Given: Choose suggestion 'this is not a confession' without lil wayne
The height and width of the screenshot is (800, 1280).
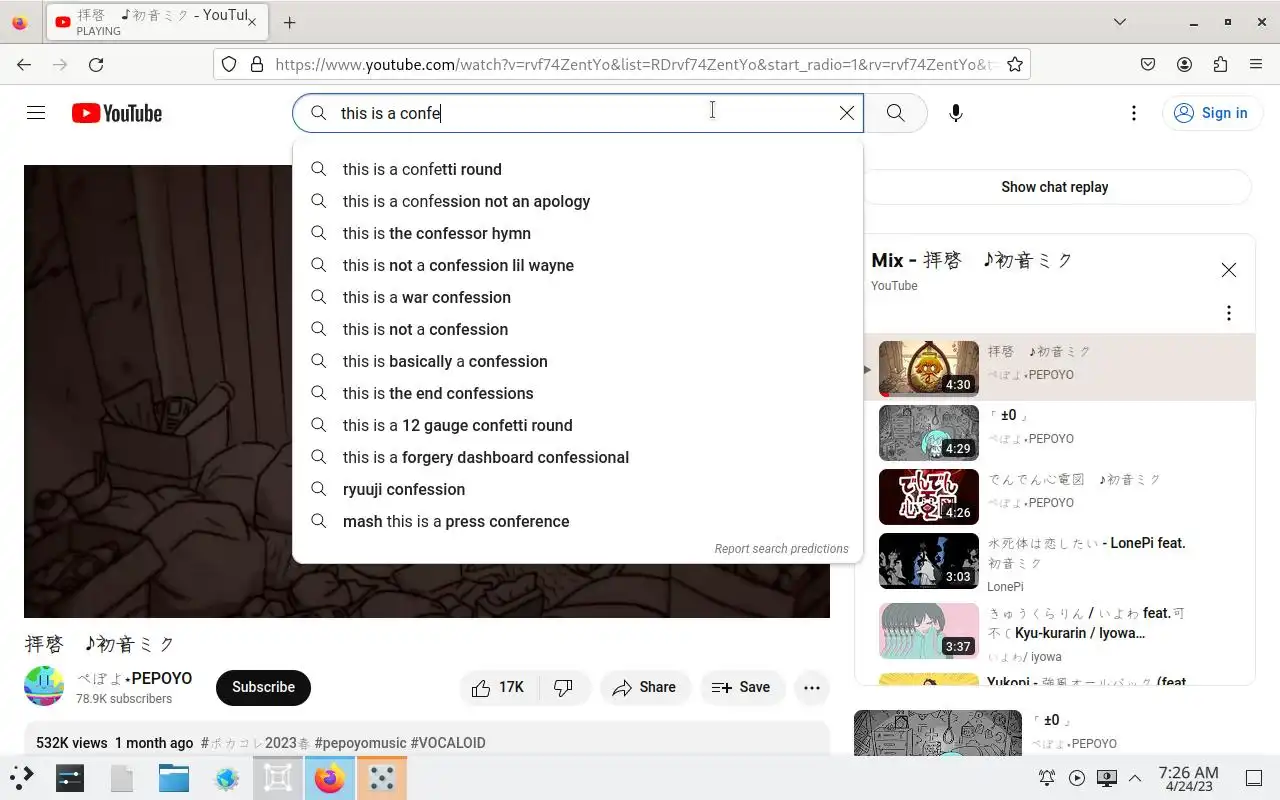Looking at the screenshot, I should tap(577, 329).
